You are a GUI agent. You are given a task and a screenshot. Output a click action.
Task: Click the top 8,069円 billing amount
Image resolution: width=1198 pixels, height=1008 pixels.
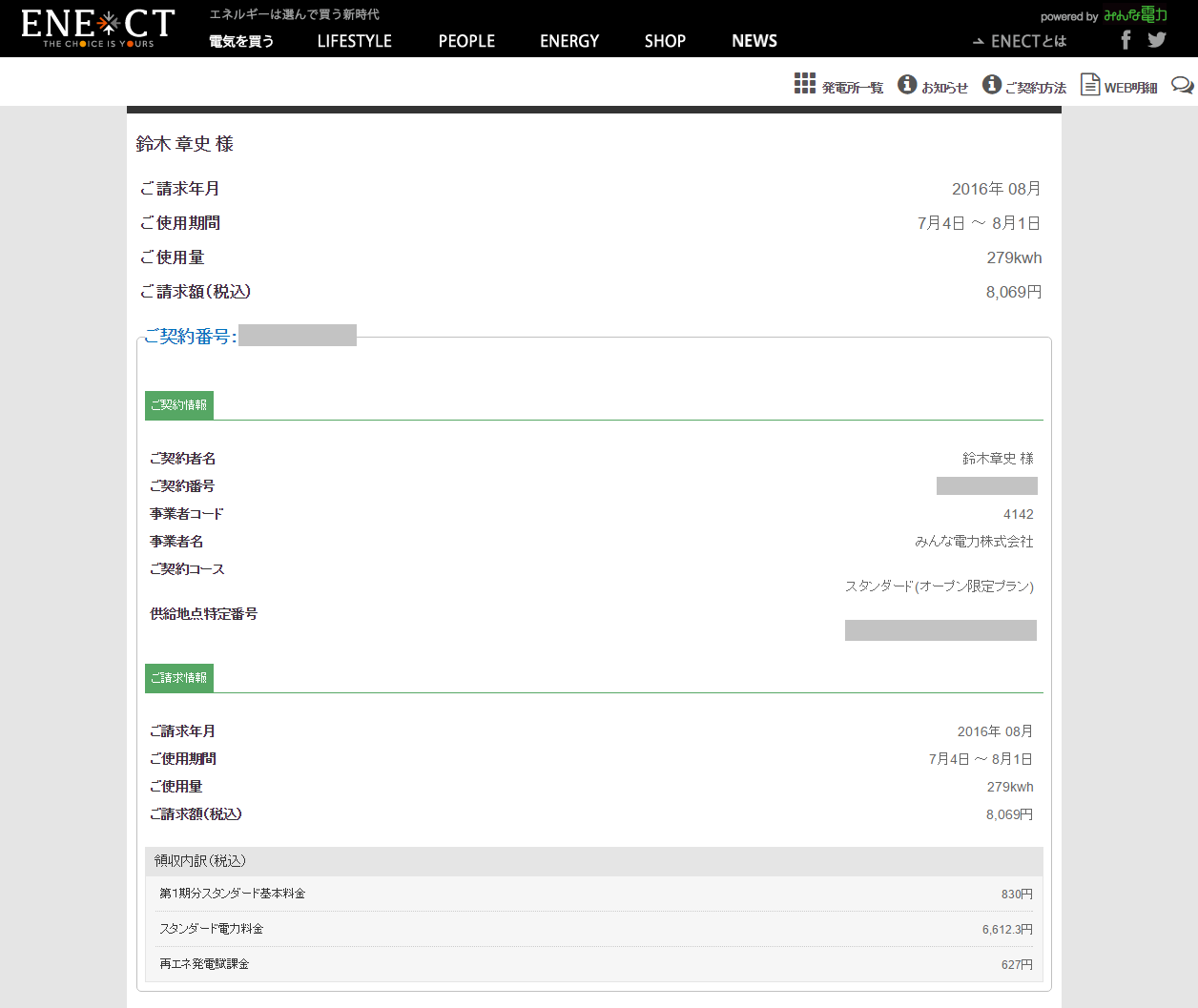pos(1013,292)
